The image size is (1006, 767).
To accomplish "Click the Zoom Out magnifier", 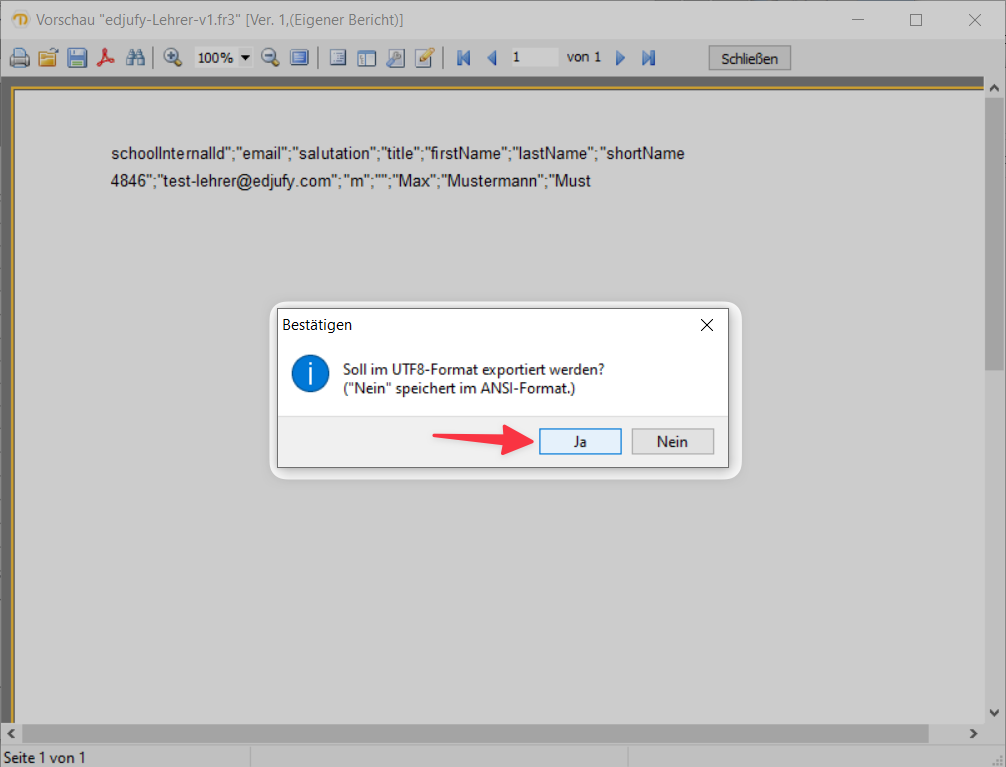I will [270, 57].
